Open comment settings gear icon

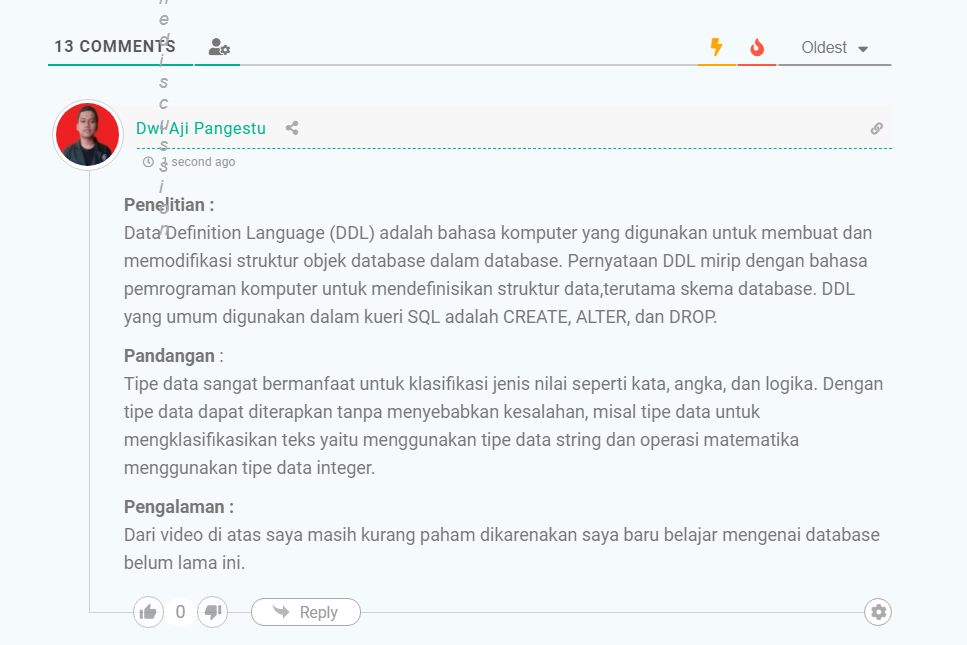coord(878,612)
